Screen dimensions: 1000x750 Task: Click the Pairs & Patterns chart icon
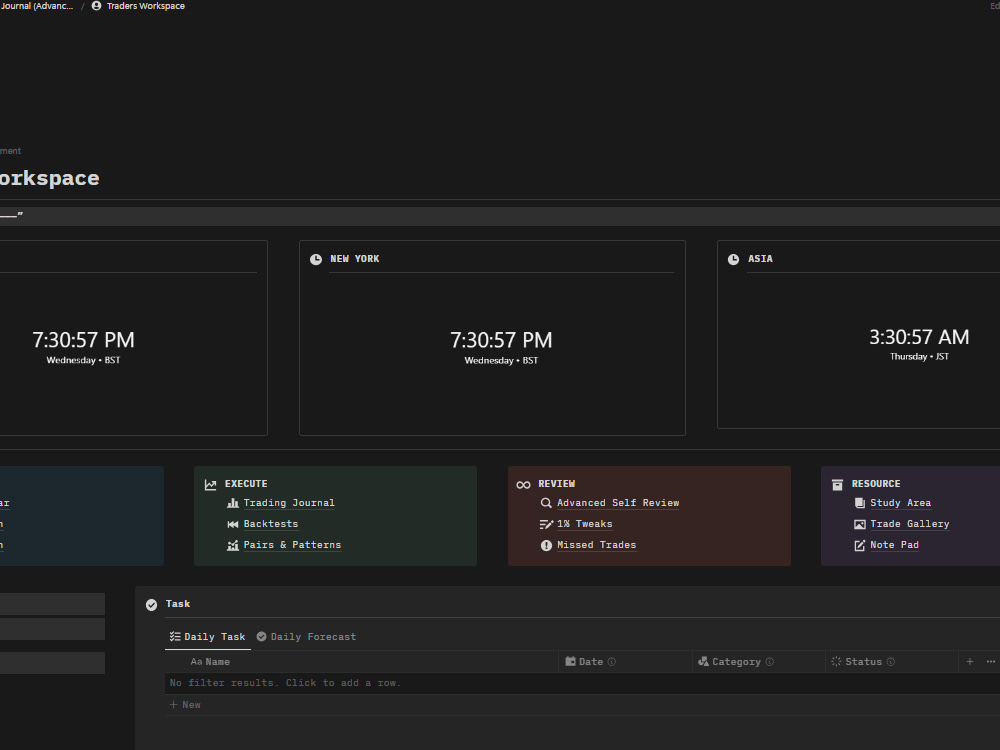[x=233, y=545]
